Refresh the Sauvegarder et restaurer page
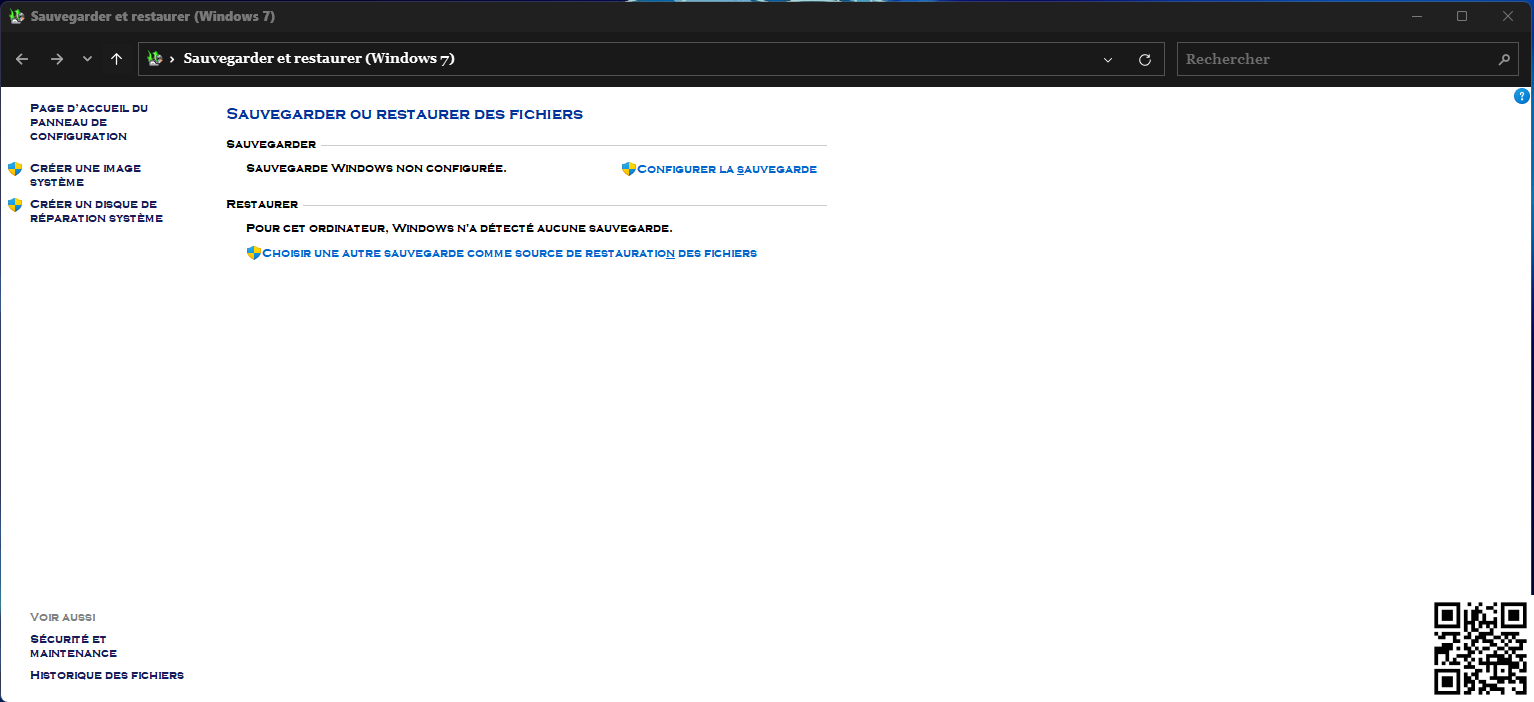The image size is (1534, 702). [1145, 60]
